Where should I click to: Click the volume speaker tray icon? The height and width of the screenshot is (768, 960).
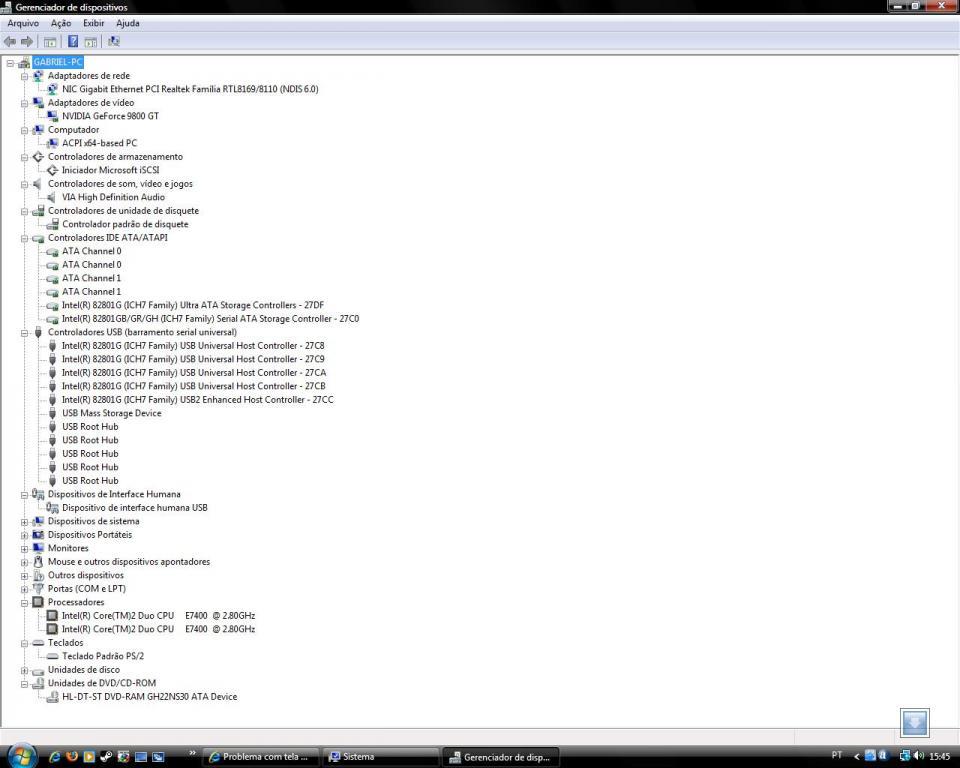(919, 756)
